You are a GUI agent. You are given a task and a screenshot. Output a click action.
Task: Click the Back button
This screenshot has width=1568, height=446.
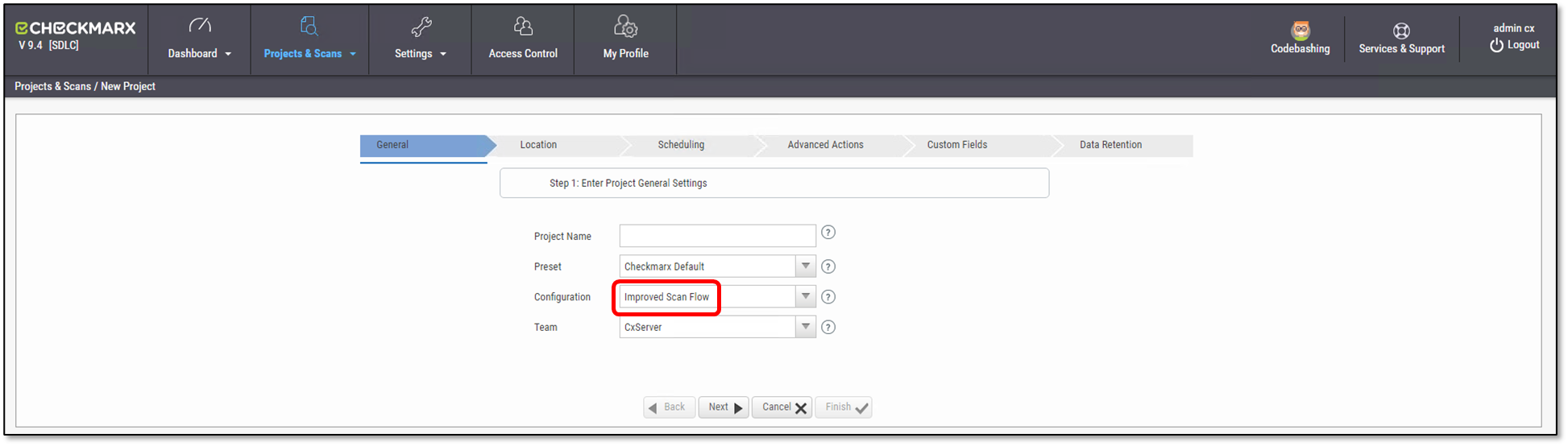669,407
